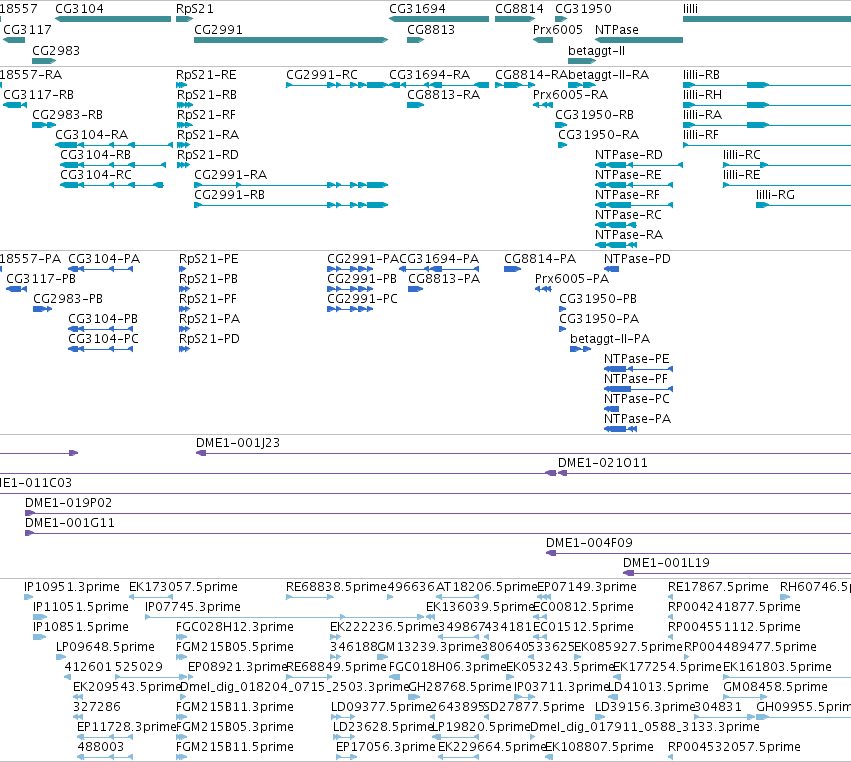Select EST LP09648.5prime
The height and width of the screenshot is (762, 851).
61,658
